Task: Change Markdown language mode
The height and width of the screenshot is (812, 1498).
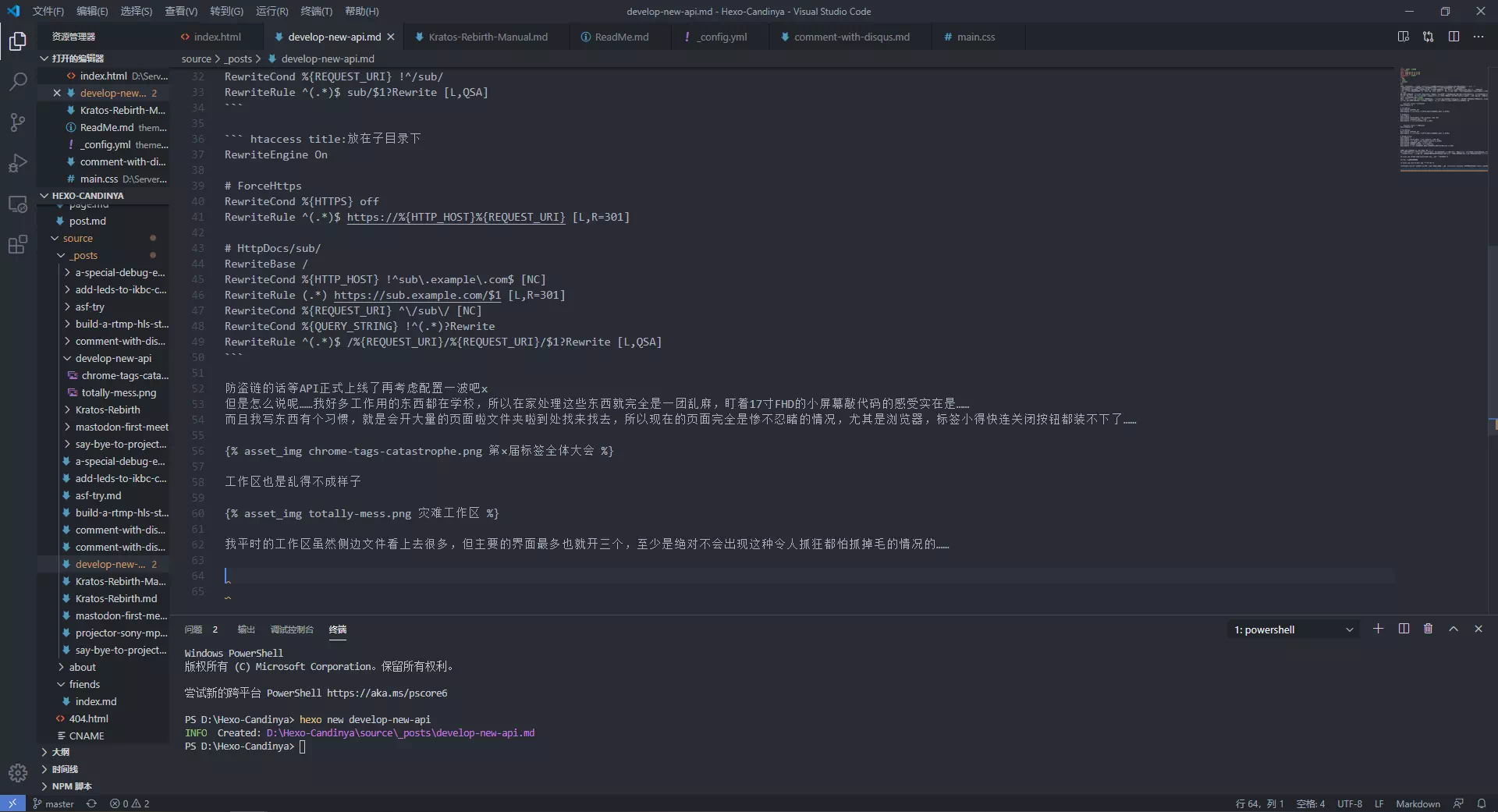Action: (1418, 803)
